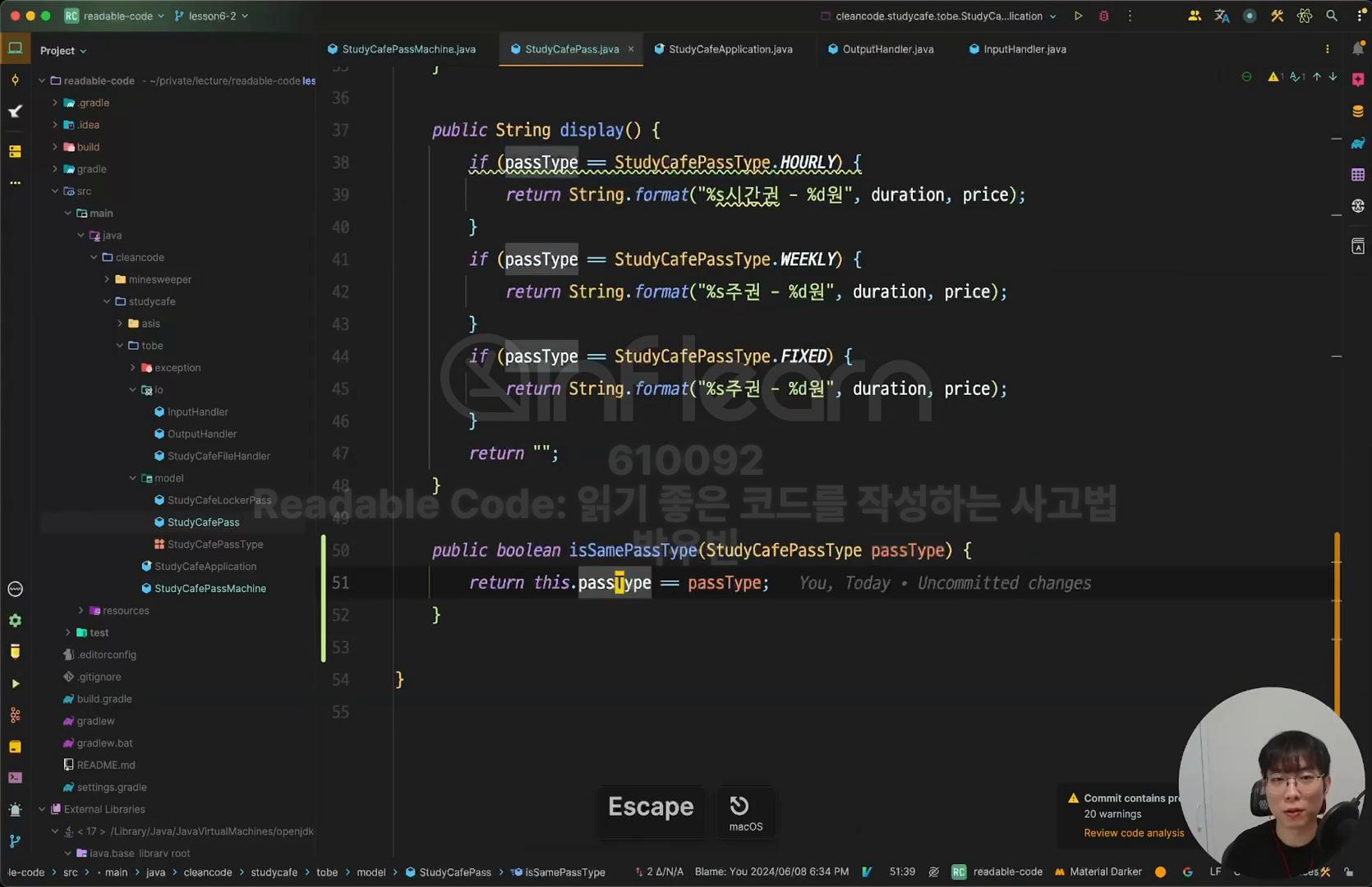This screenshot has width=1372, height=887.
Task: Open the Code With Me people icon
Action: point(1195,16)
